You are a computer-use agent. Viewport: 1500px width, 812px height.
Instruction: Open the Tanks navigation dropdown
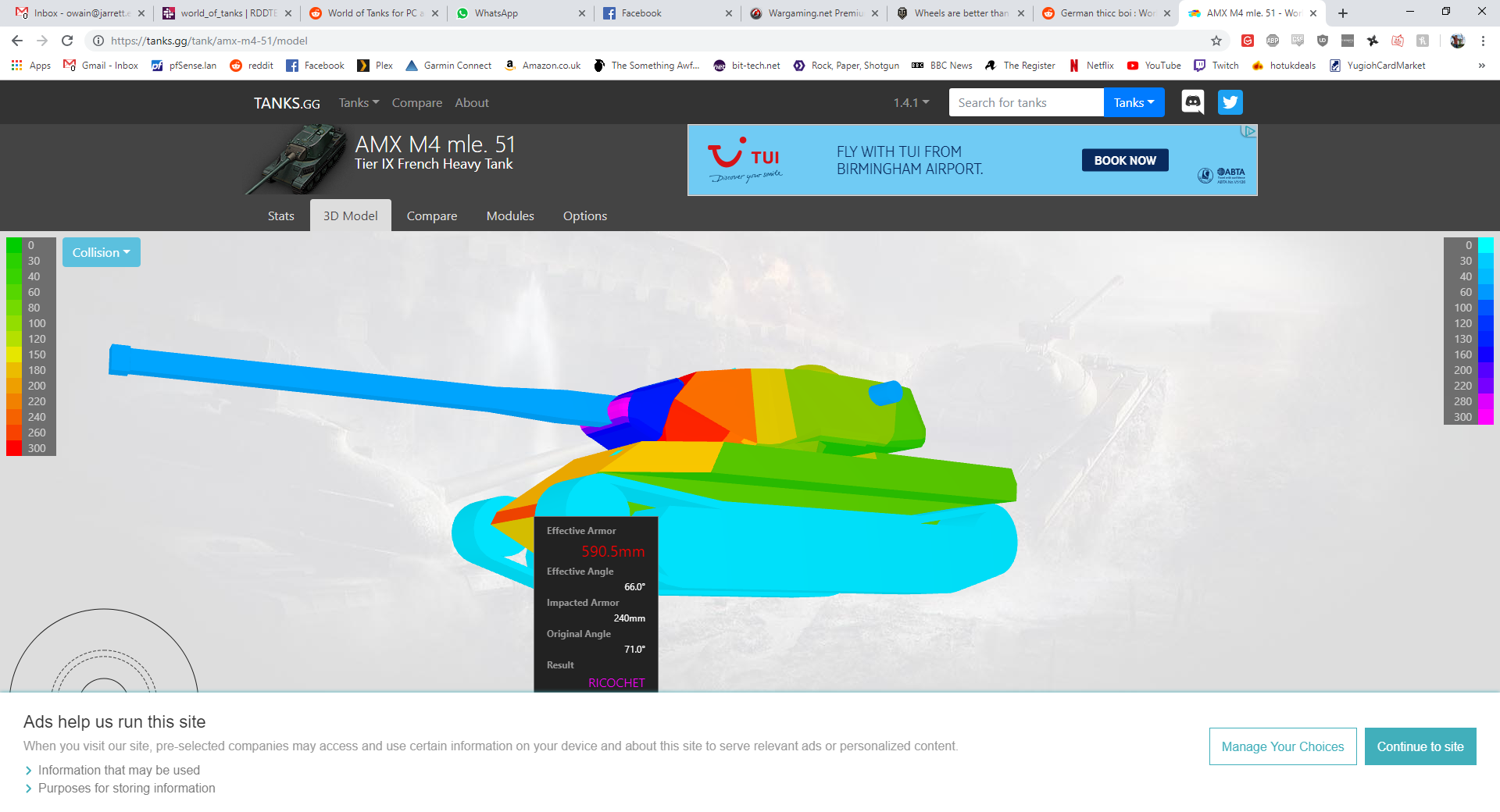tap(359, 102)
